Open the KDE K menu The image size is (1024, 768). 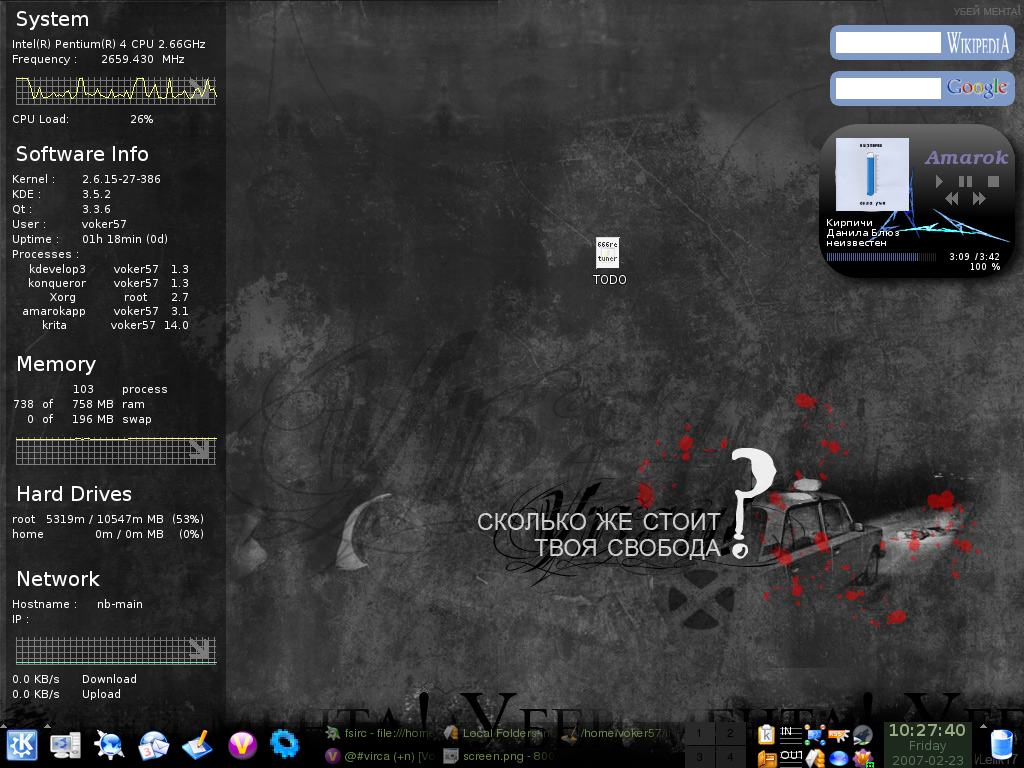(22, 745)
